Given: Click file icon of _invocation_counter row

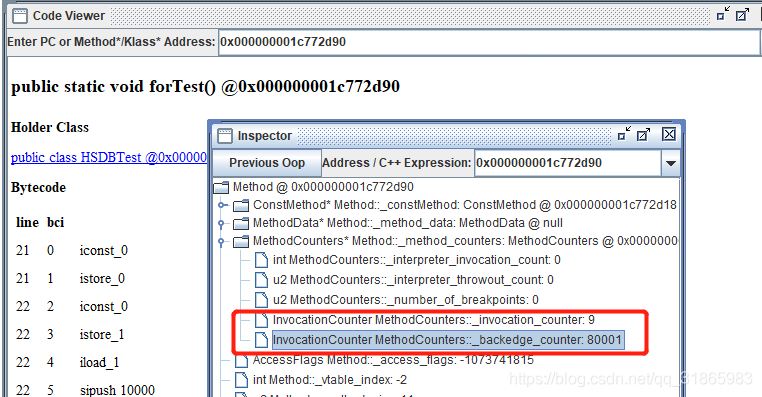Looking at the screenshot, I should pyautogui.click(x=261, y=320).
